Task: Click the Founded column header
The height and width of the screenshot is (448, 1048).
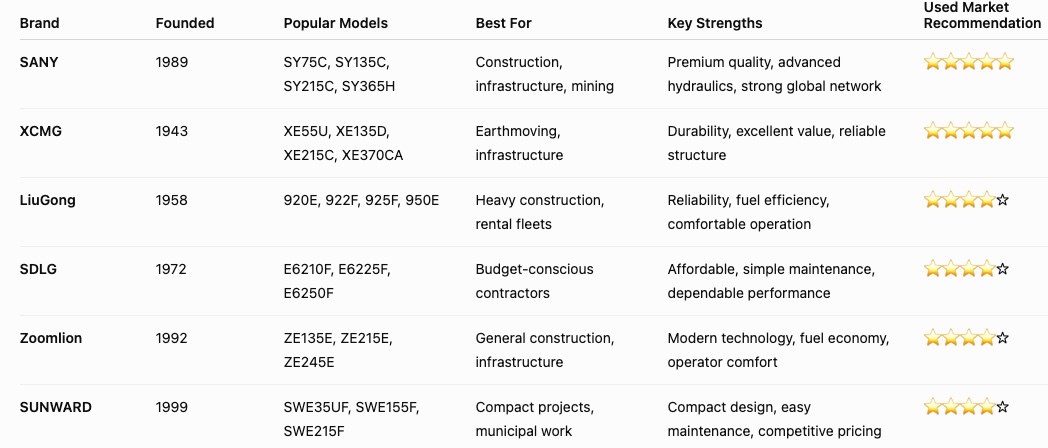Action: (x=185, y=23)
